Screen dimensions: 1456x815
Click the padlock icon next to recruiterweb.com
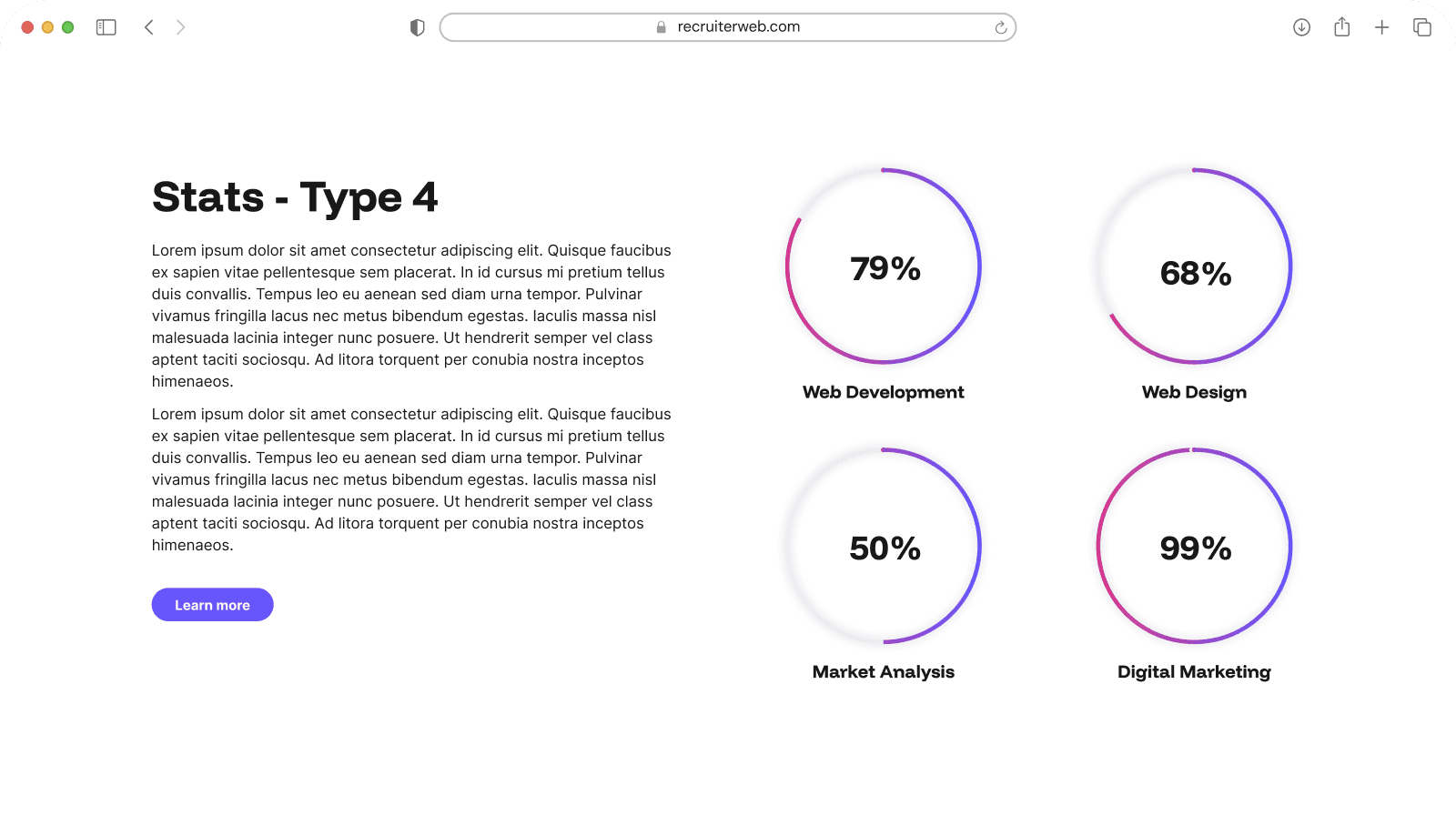[658, 26]
